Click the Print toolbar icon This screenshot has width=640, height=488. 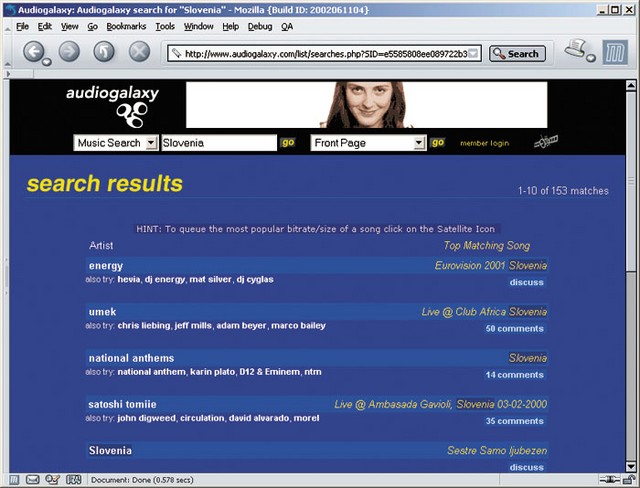pyautogui.click(x=575, y=49)
